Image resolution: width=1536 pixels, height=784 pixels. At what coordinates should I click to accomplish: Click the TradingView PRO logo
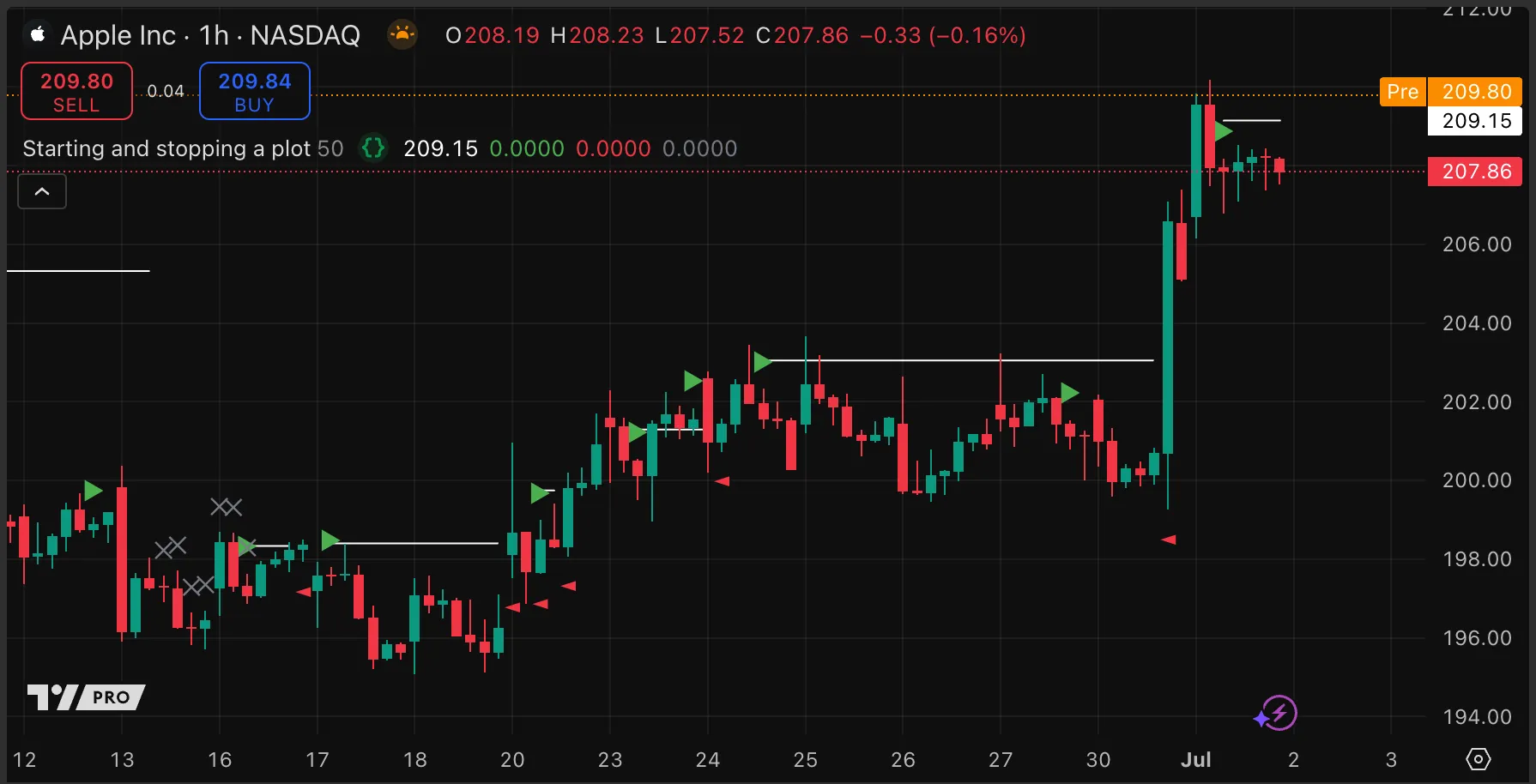(86, 697)
